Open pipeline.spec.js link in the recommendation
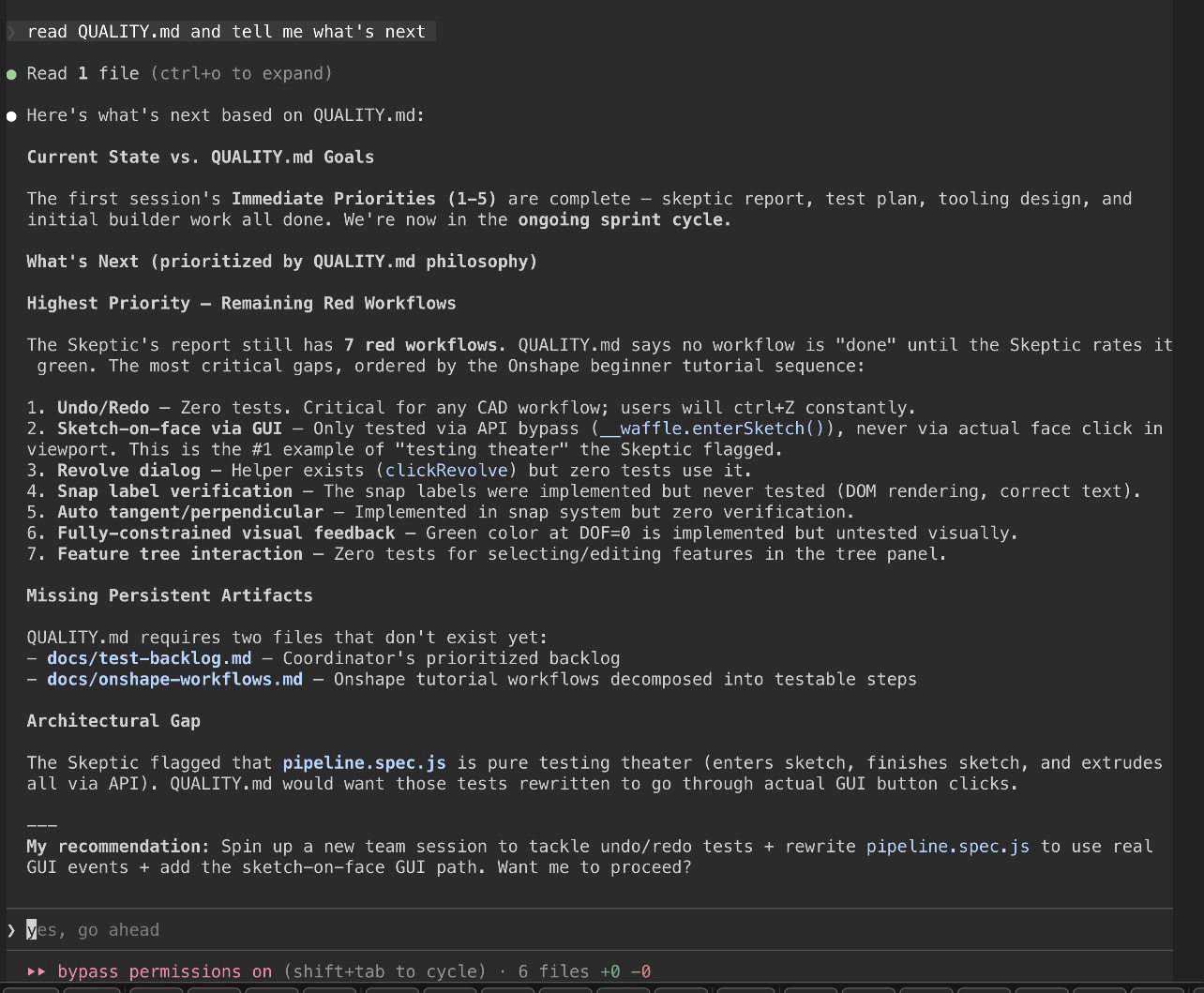 (x=947, y=847)
